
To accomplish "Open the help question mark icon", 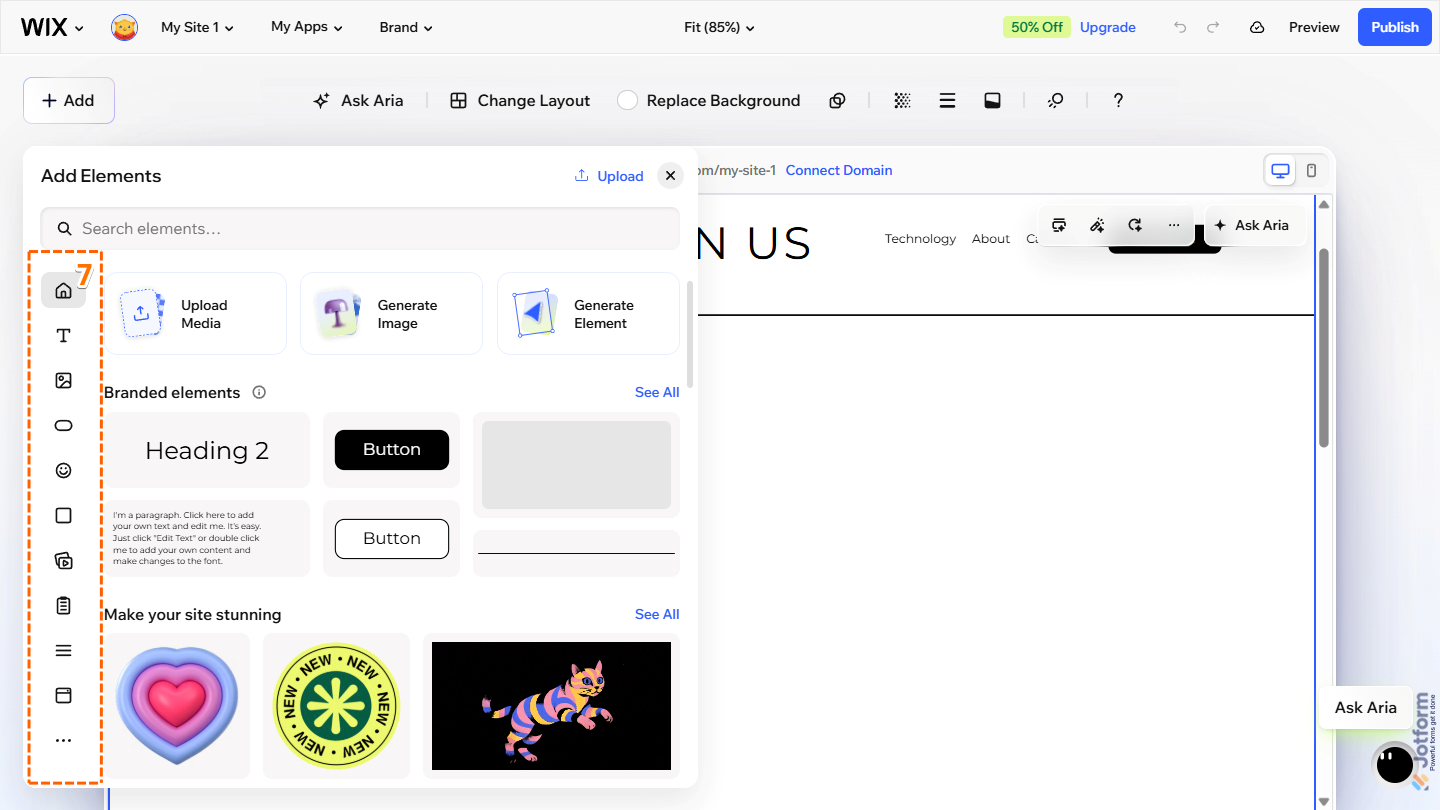I will click(1118, 100).
